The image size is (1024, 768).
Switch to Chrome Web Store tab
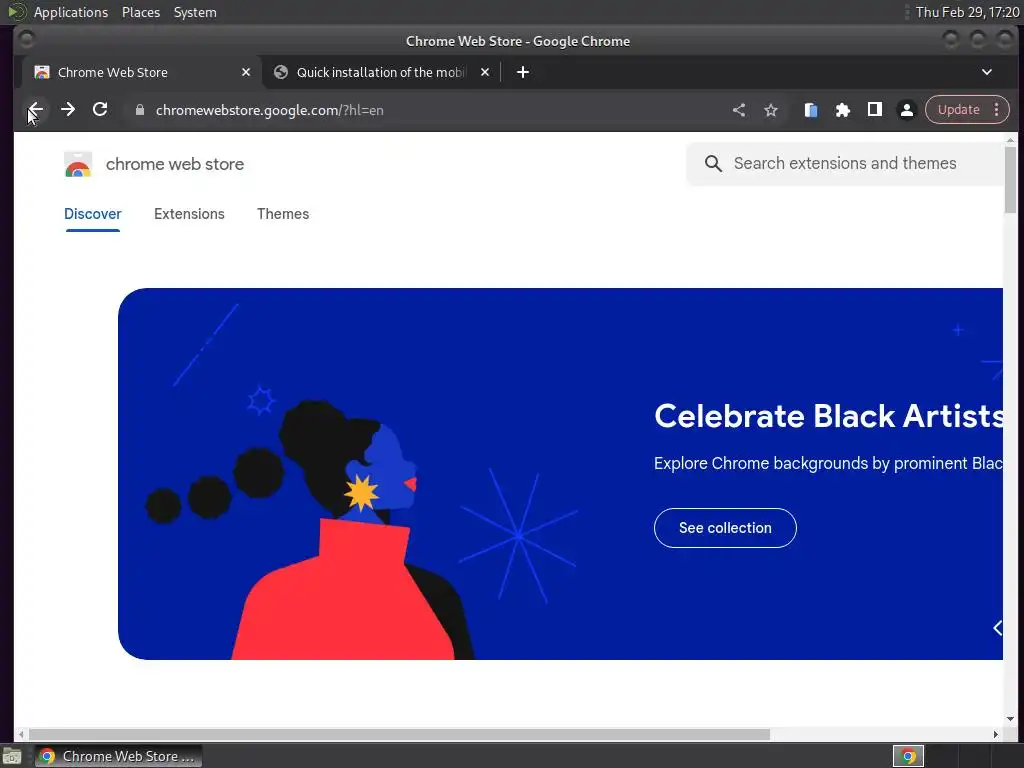click(142, 72)
